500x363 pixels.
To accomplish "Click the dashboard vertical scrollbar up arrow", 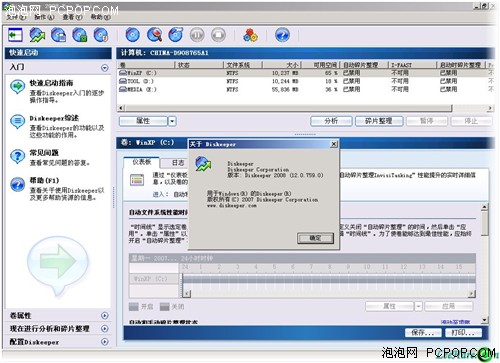I will point(485,207).
